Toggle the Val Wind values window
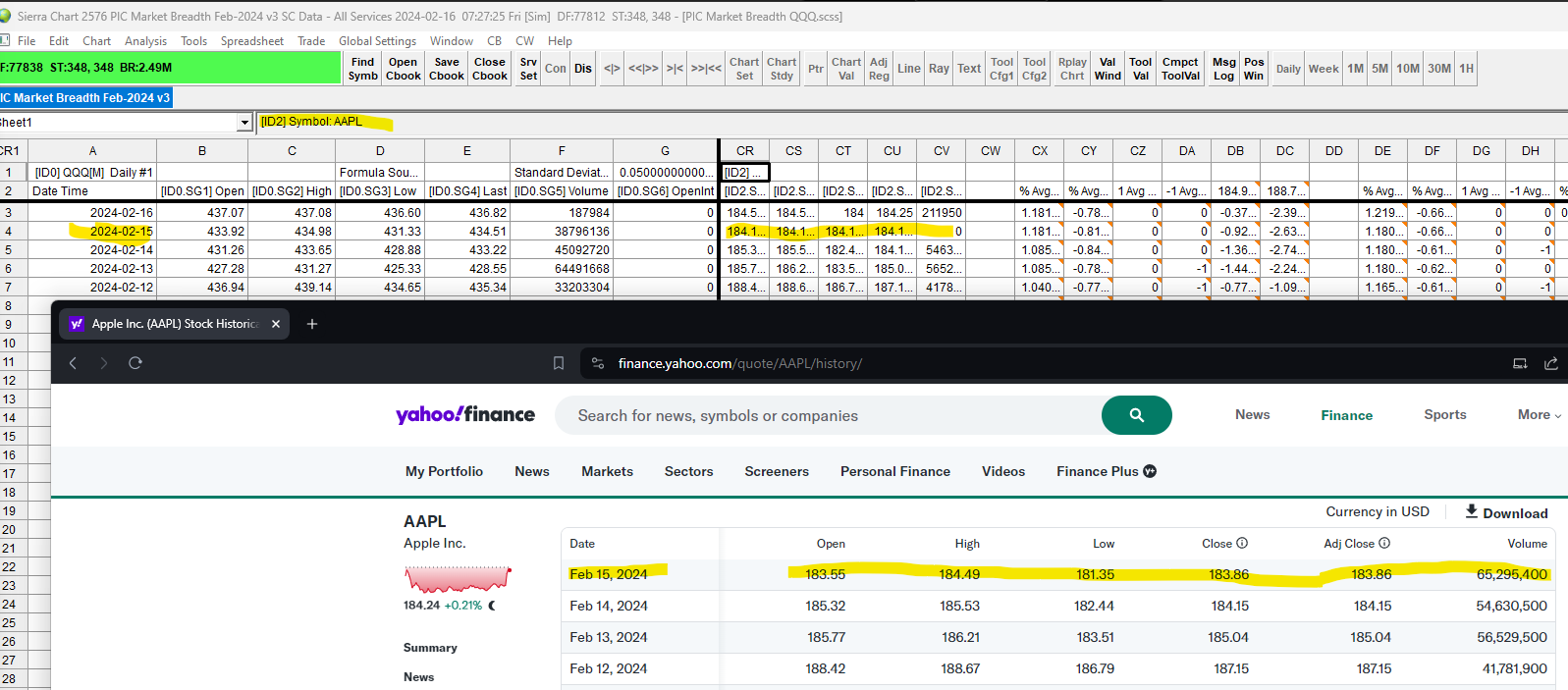The height and width of the screenshot is (690, 1568). click(1108, 69)
